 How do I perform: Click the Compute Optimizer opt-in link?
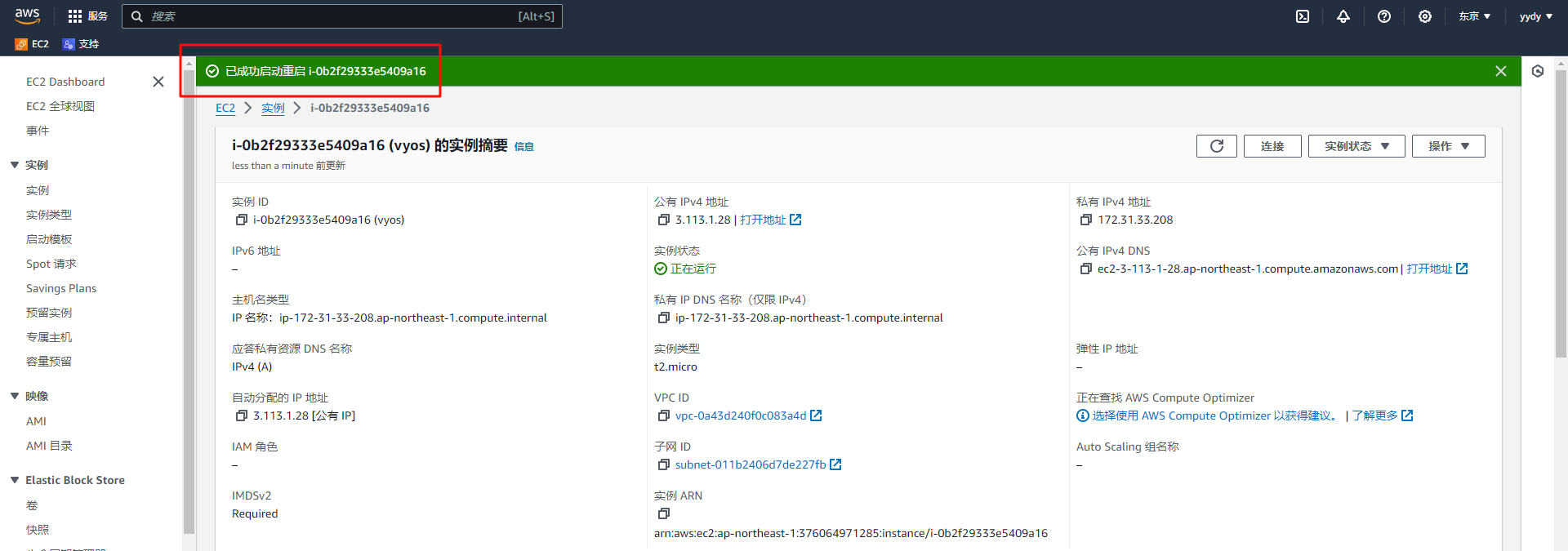[x=1216, y=415]
